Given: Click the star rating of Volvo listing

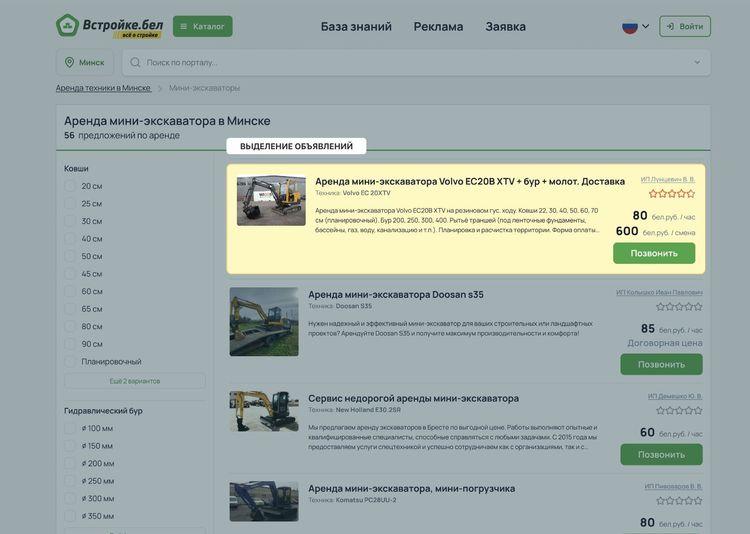Looking at the screenshot, I should [x=672, y=194].
